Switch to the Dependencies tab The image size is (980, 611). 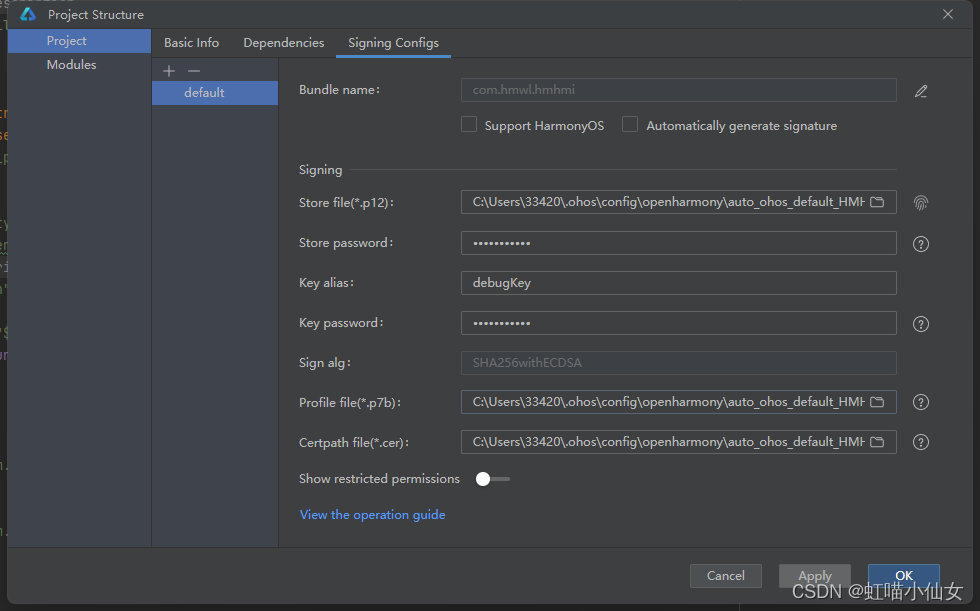point(283,43)
